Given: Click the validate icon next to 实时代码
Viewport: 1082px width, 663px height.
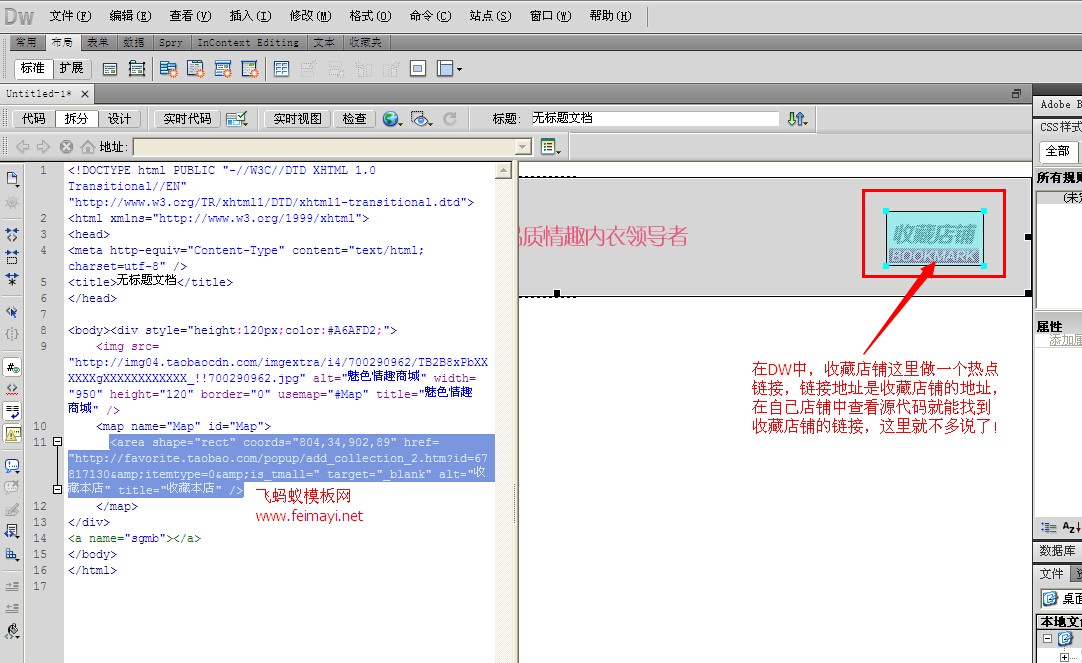Looking at the screenshot, I should coord(234,117).
